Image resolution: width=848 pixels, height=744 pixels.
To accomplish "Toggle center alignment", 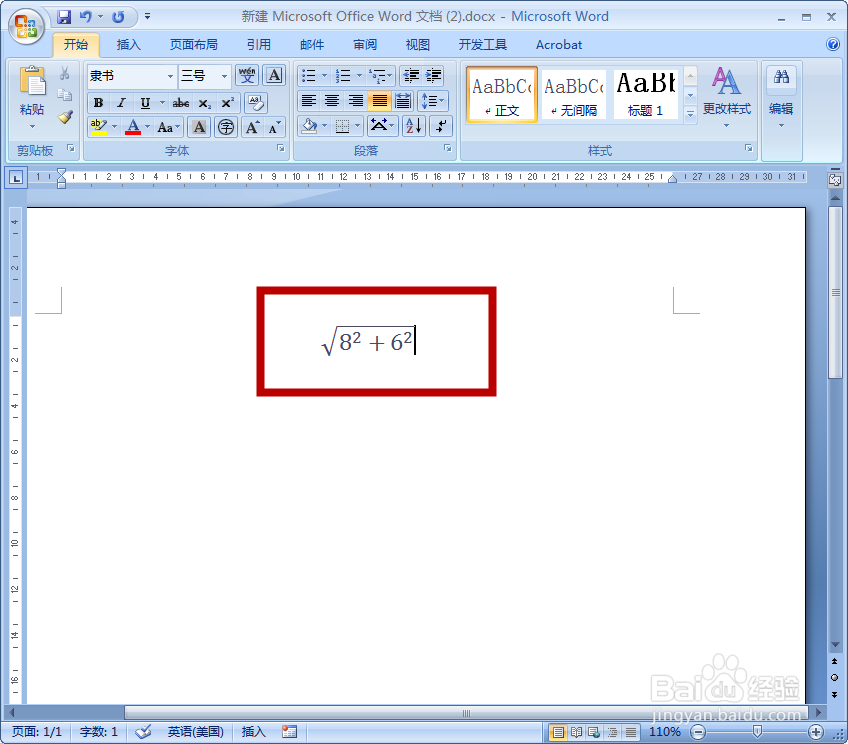I will [x=335, y=100].
